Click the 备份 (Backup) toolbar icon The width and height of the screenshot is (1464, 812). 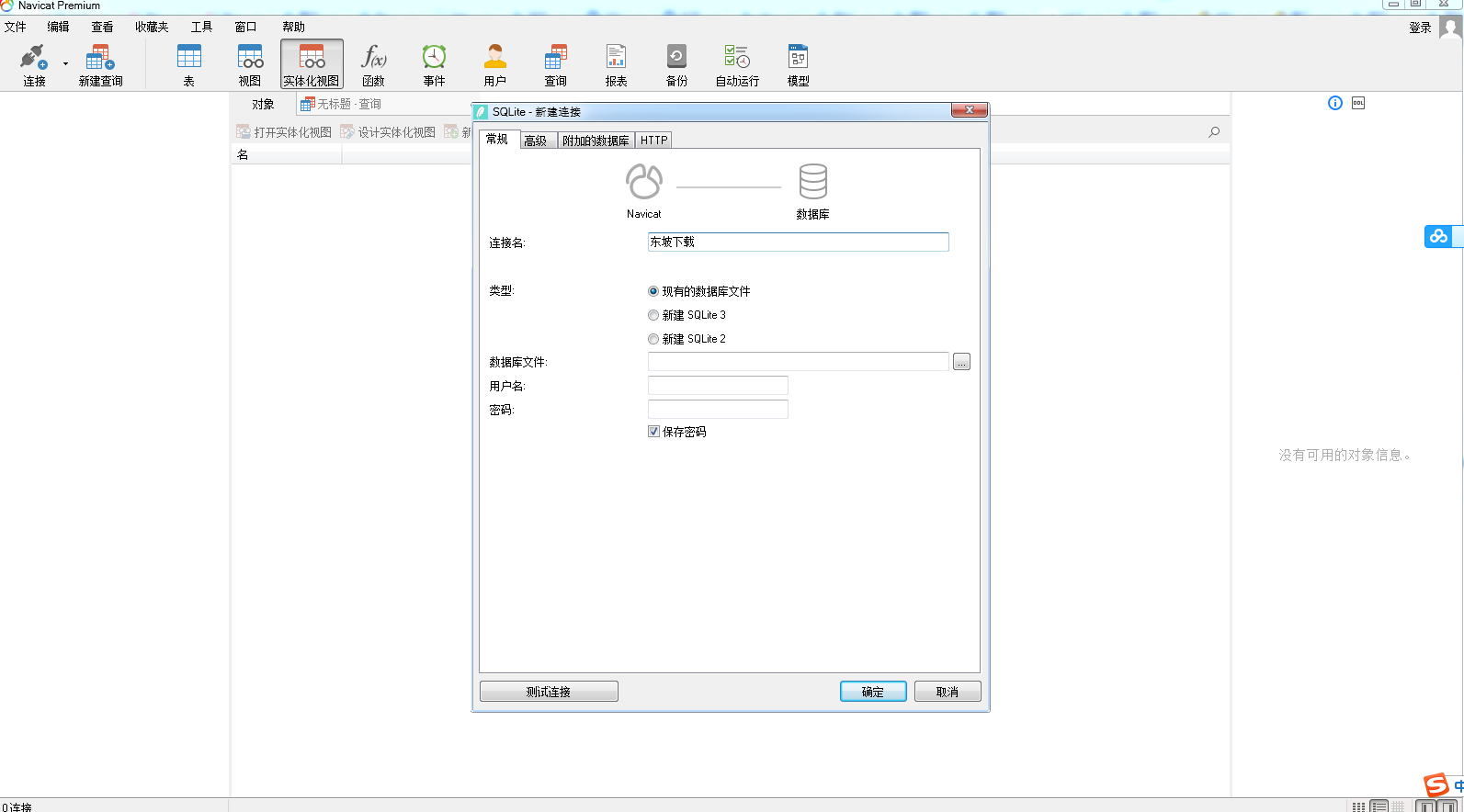[x=677, y=65]
